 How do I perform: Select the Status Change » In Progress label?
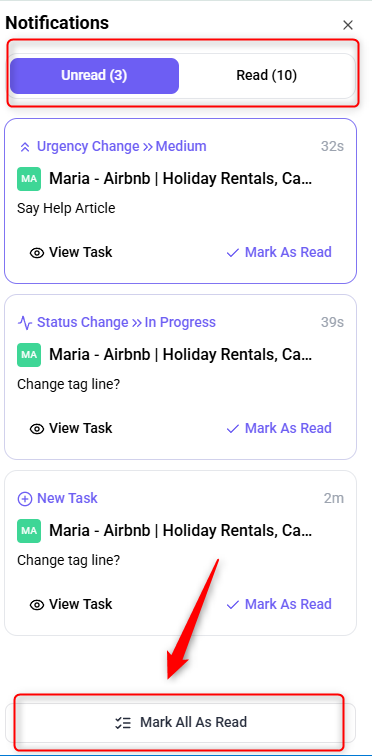[126, 322]
